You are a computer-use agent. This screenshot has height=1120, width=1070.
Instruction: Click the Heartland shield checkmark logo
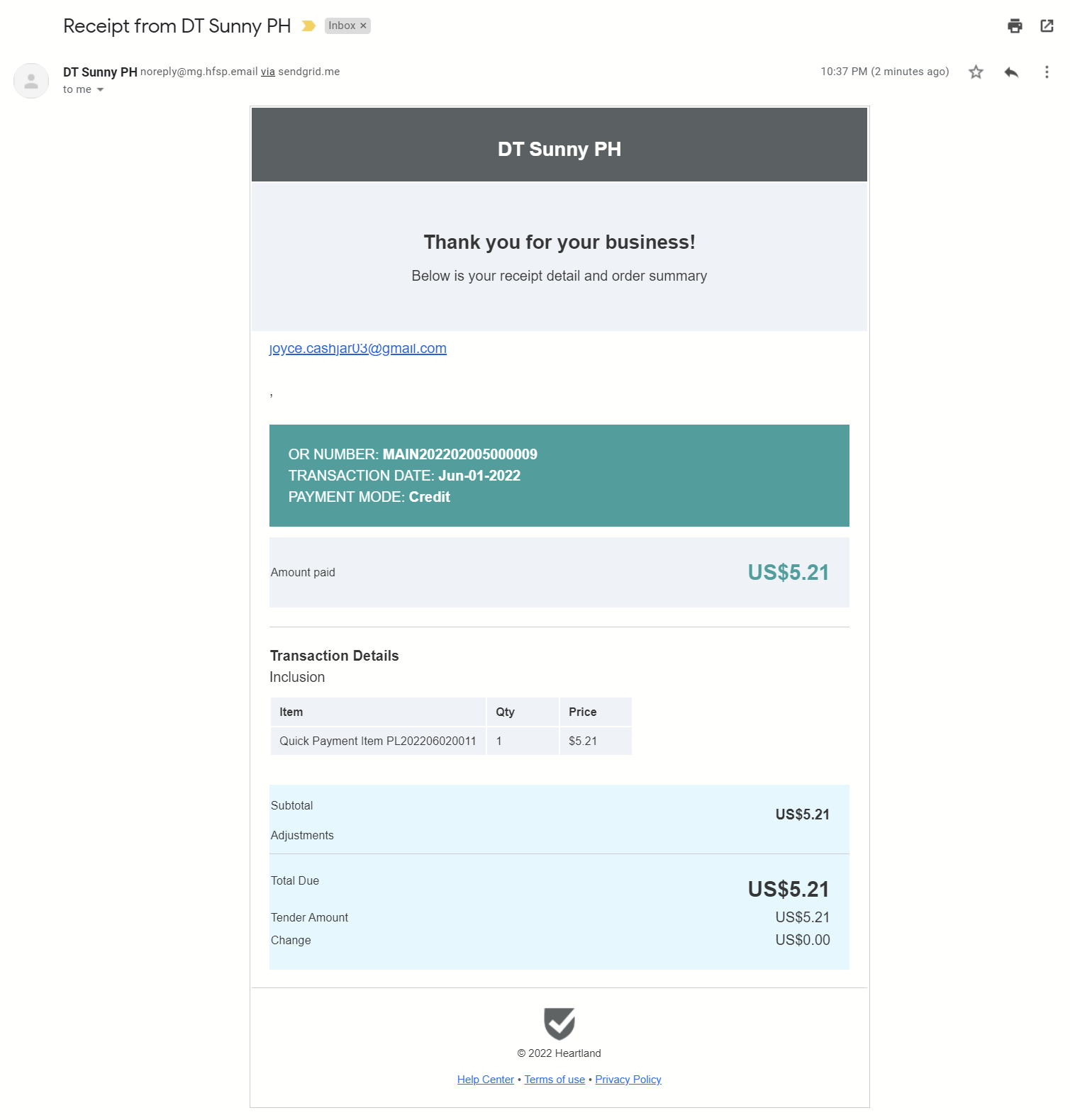click(x=559, y=1024)
